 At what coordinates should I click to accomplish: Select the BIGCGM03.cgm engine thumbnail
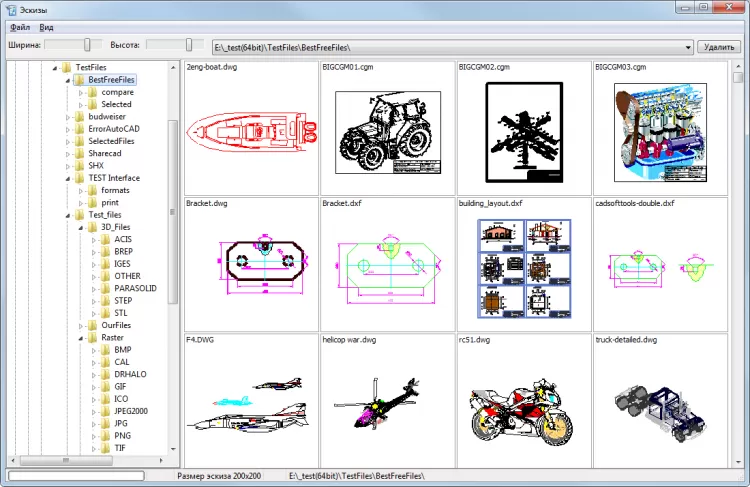click(658, 134)
